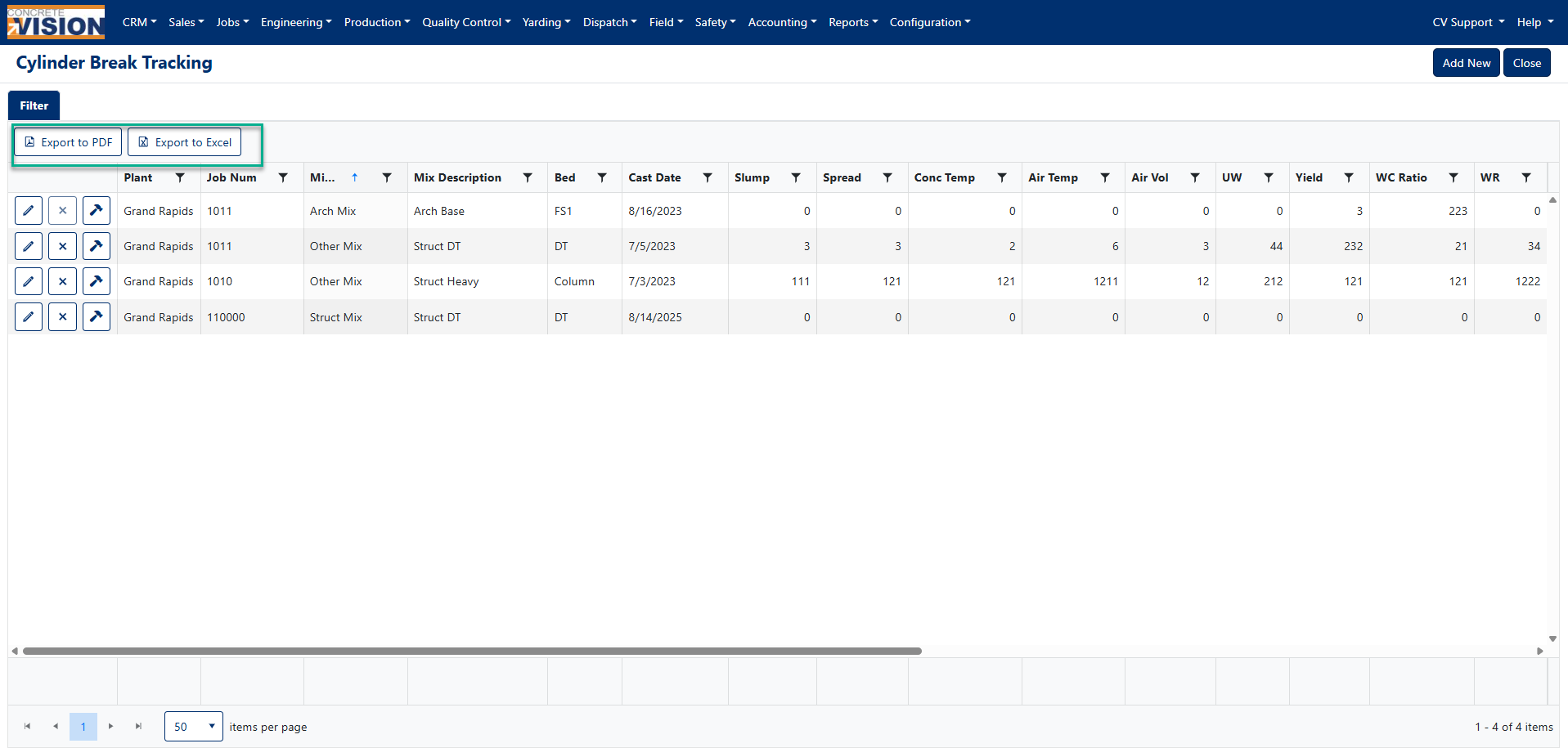The width and height of the screenshot is (1568, 748).
Task: Expand the items per page dropdown
Action: pyautogui.click(x=194, y=726)
